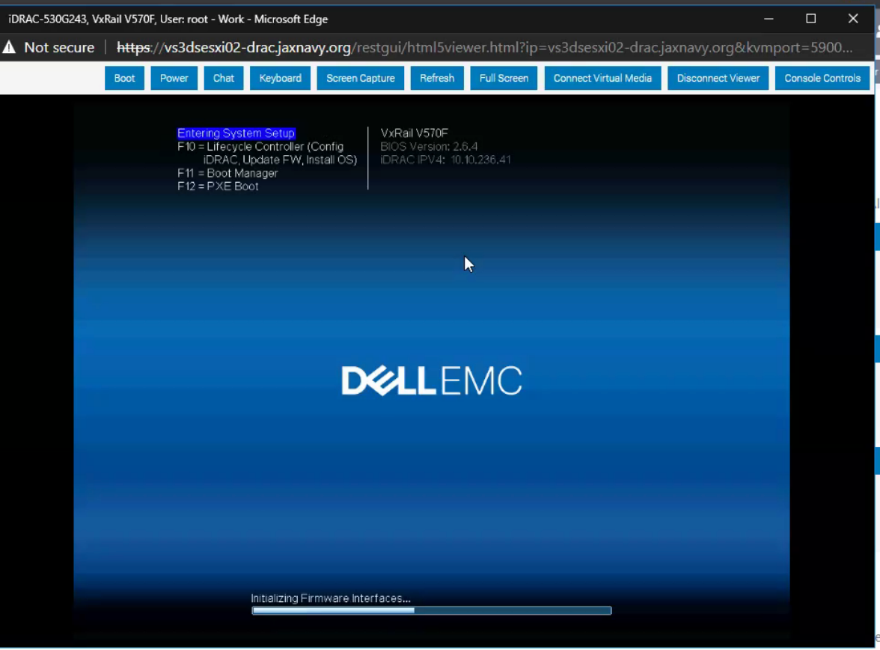Click the Initializing Firmware Interfaces progress bar
Viewport: 880px width, 650px height.
[x=432, y=610]
